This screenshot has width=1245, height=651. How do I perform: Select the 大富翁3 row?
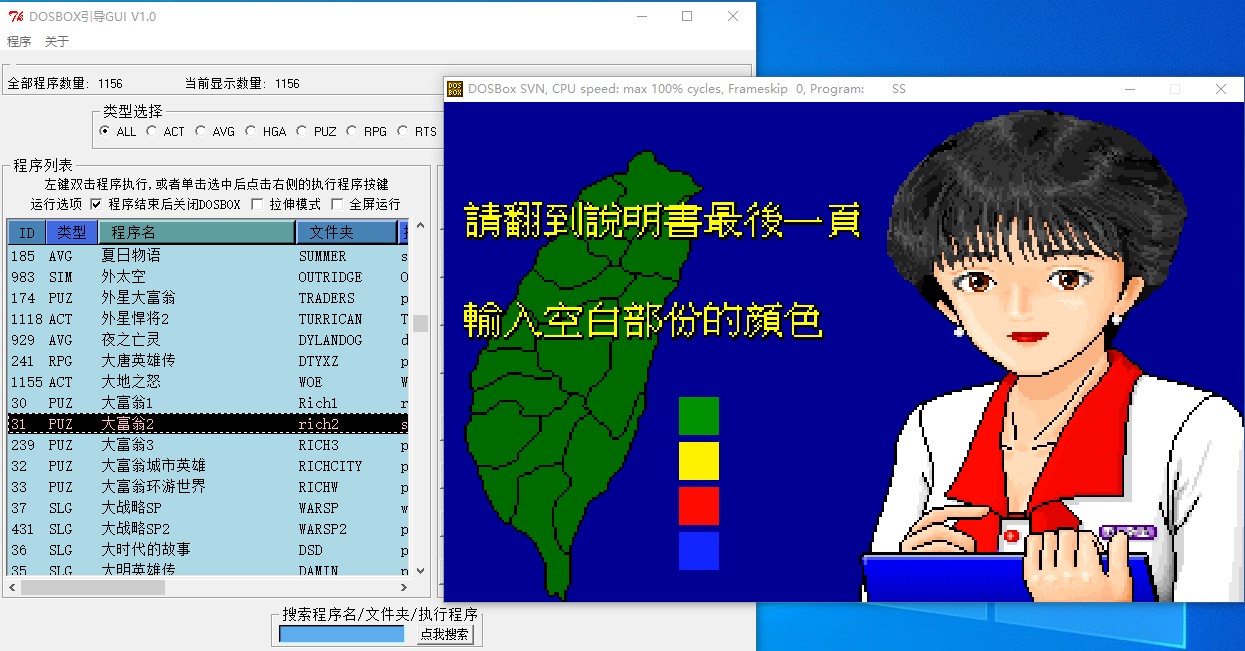pyautogui.click(x=208, y=445)
